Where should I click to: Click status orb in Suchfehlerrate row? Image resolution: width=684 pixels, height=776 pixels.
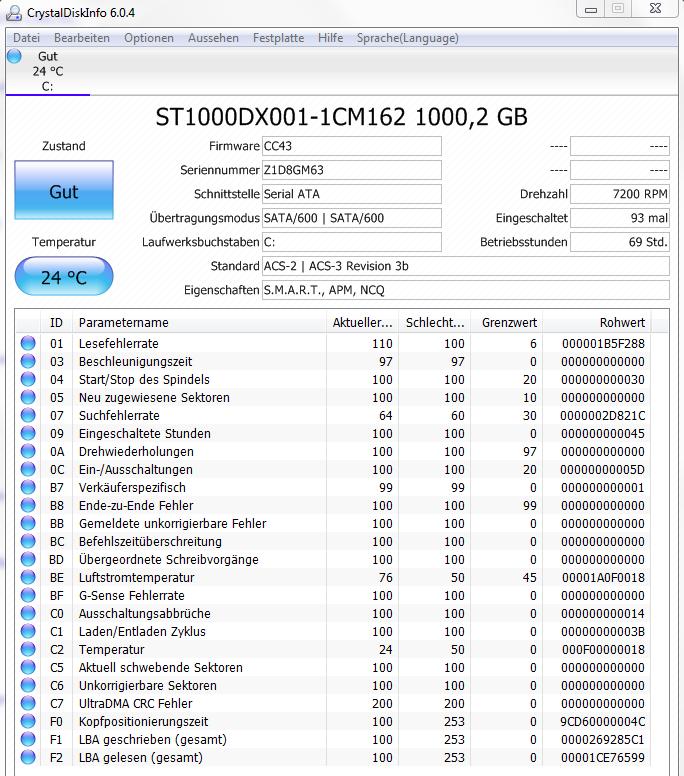(x=28, y=415)
